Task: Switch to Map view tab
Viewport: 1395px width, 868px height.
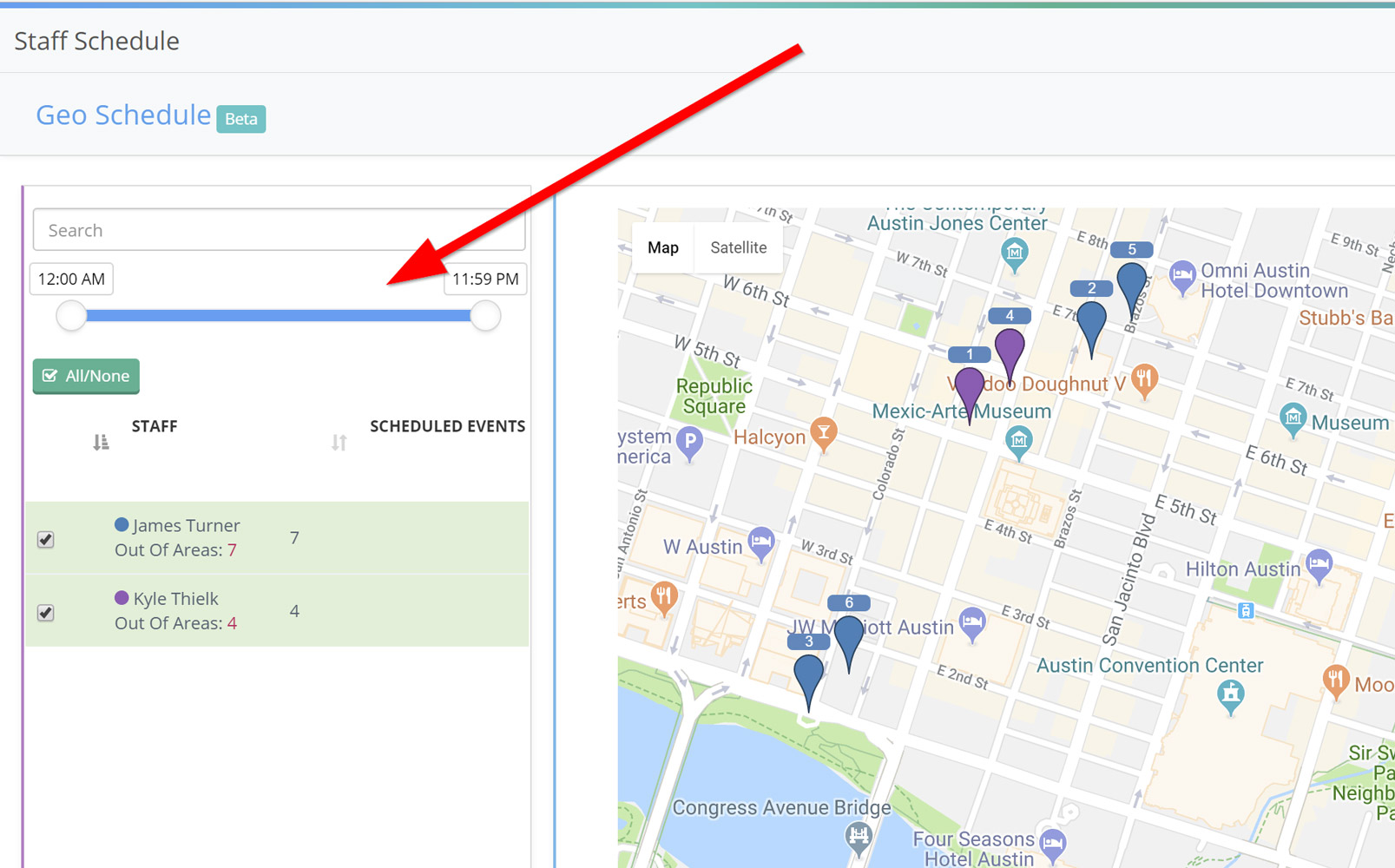Action: (663, 247)
